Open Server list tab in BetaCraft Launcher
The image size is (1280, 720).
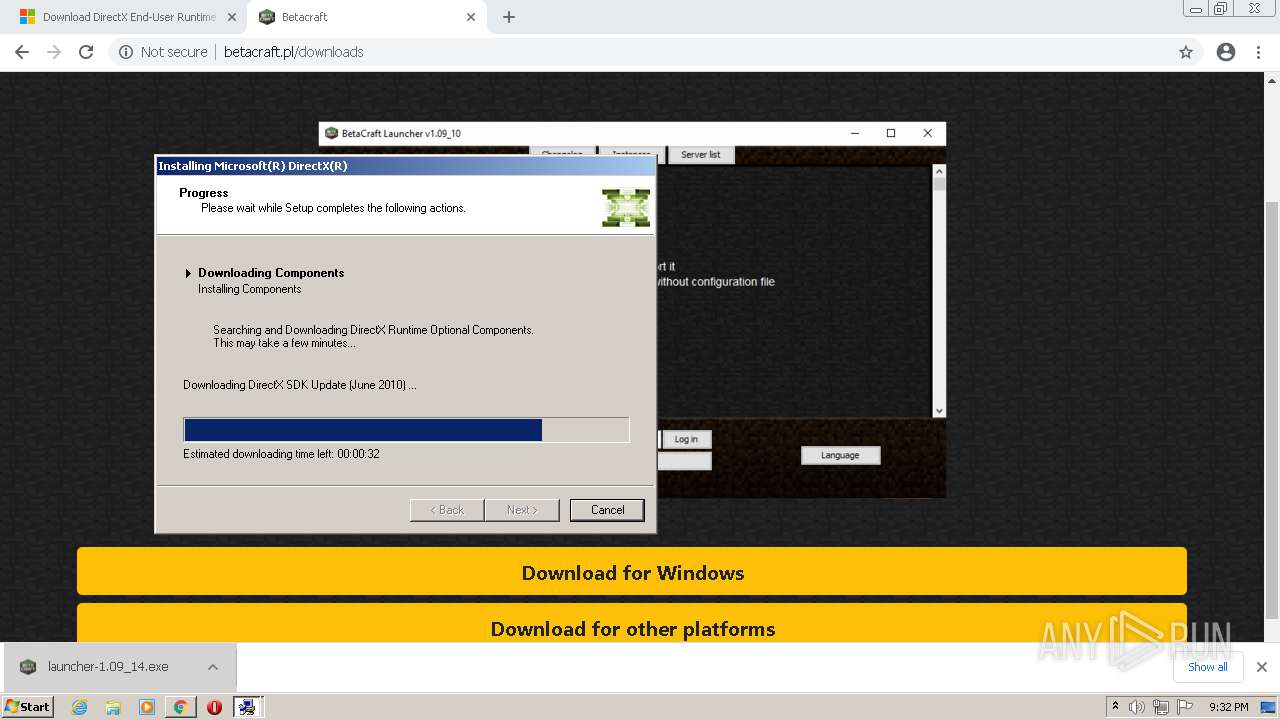[700, 155]
